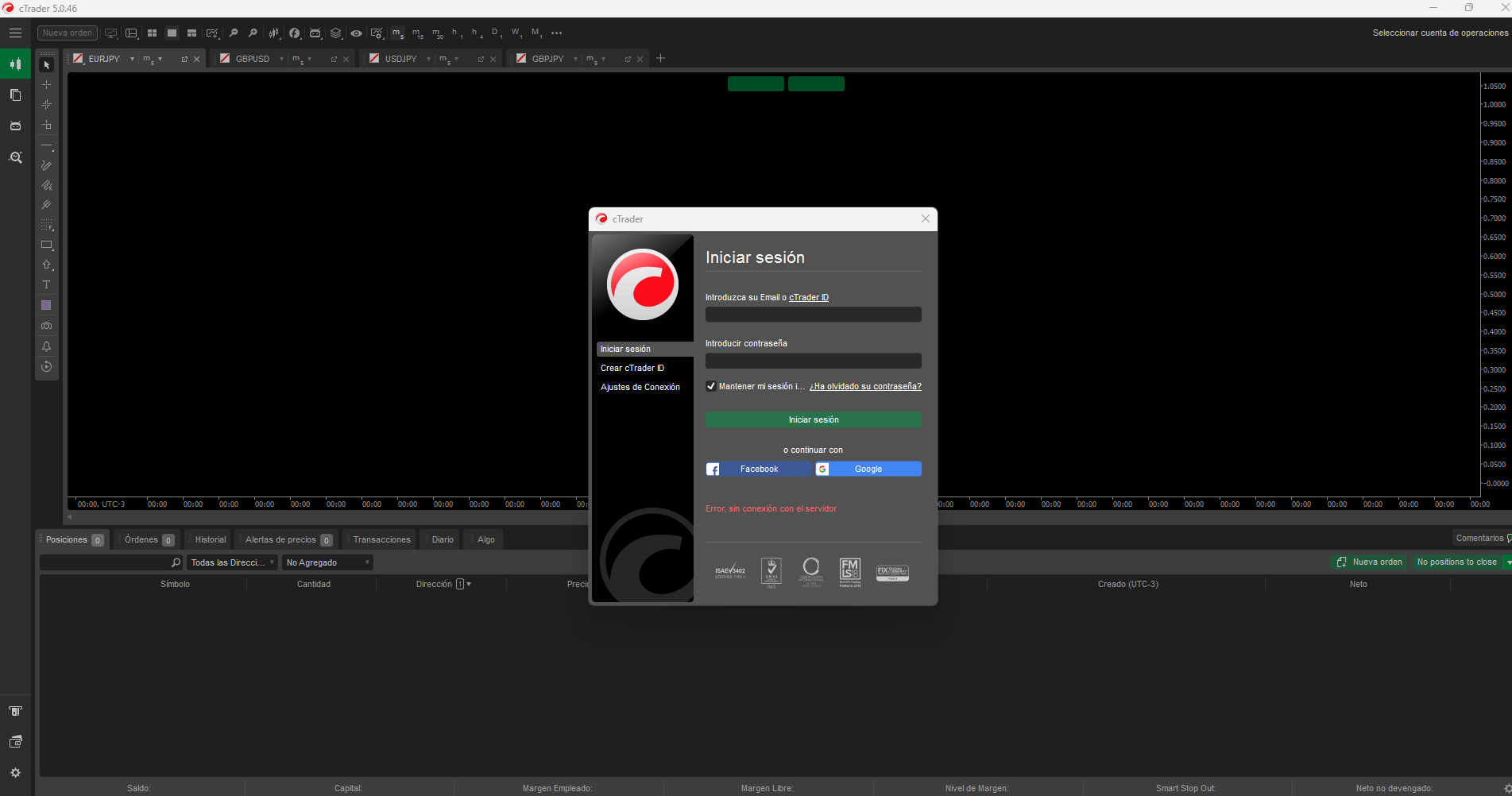Detach the EURJPY chart tab
Viewport: 1512px width, 796px height.
pos(184,59)
